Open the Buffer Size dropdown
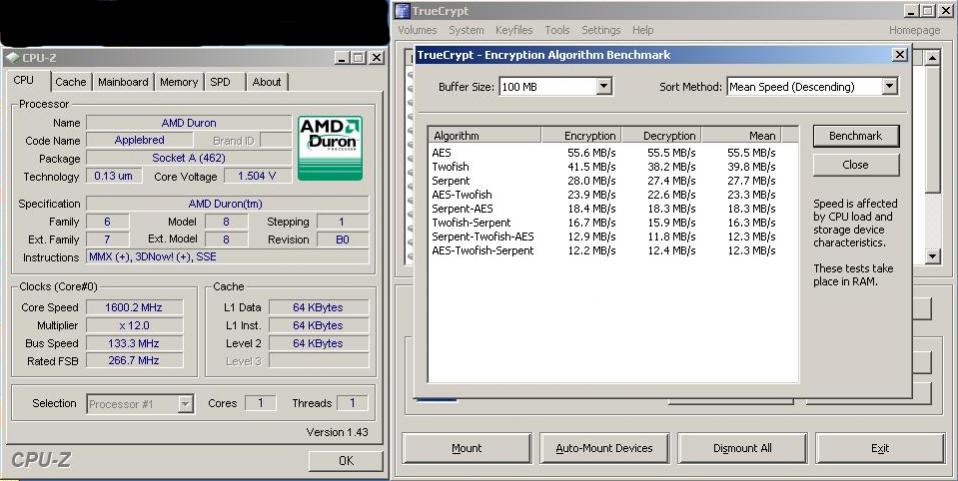958x481 pixels. [x=604, y=87]
